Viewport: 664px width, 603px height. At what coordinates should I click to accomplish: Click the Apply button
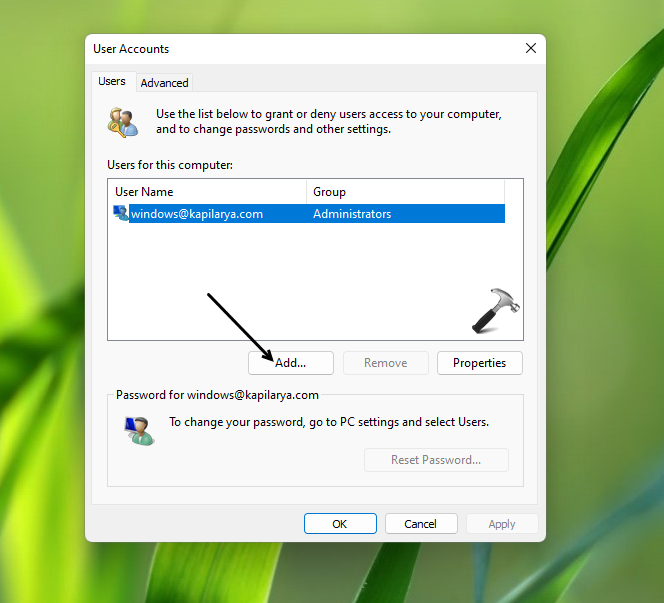click(501, 524)
